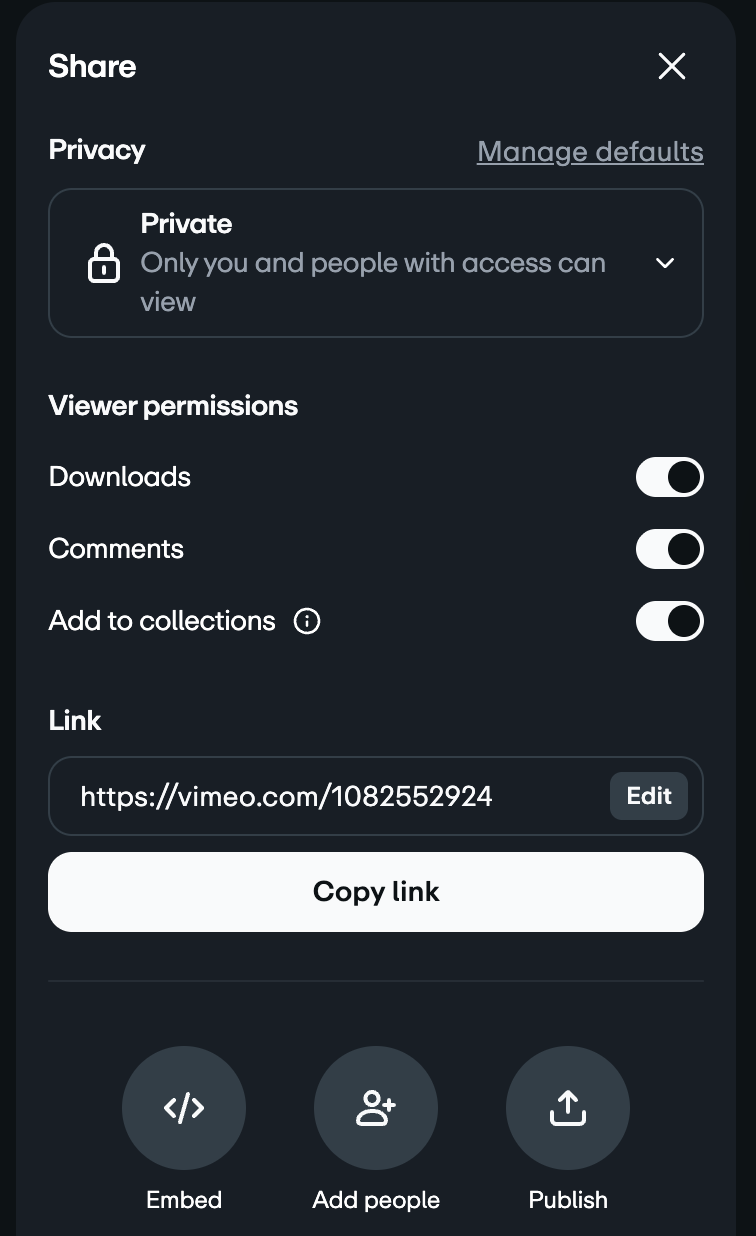Screen dimensions: 756x1236
Task: Click the Publish text label
Action: 568,1200
